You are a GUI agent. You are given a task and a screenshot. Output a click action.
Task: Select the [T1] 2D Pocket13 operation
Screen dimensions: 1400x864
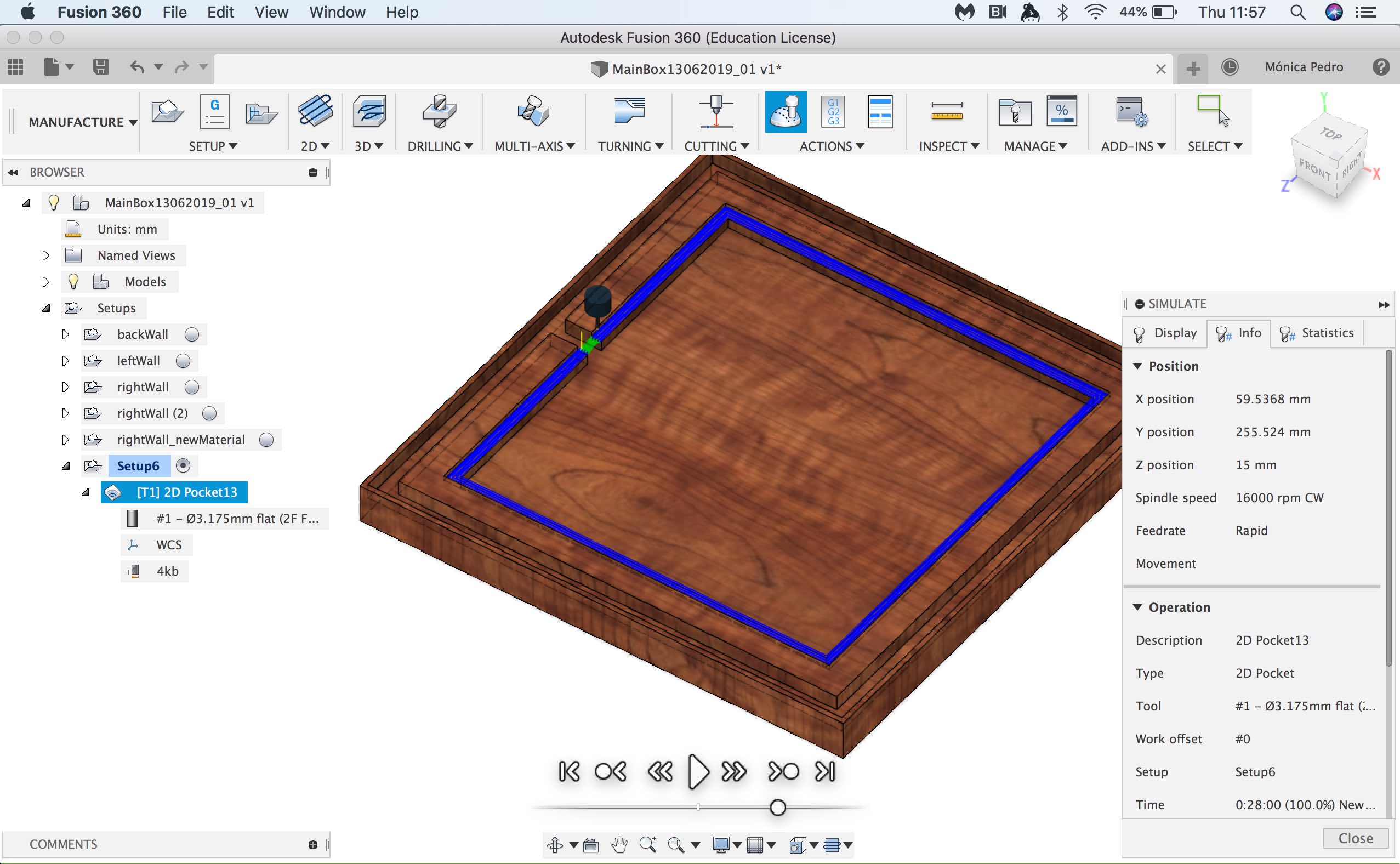pos(174,492)
